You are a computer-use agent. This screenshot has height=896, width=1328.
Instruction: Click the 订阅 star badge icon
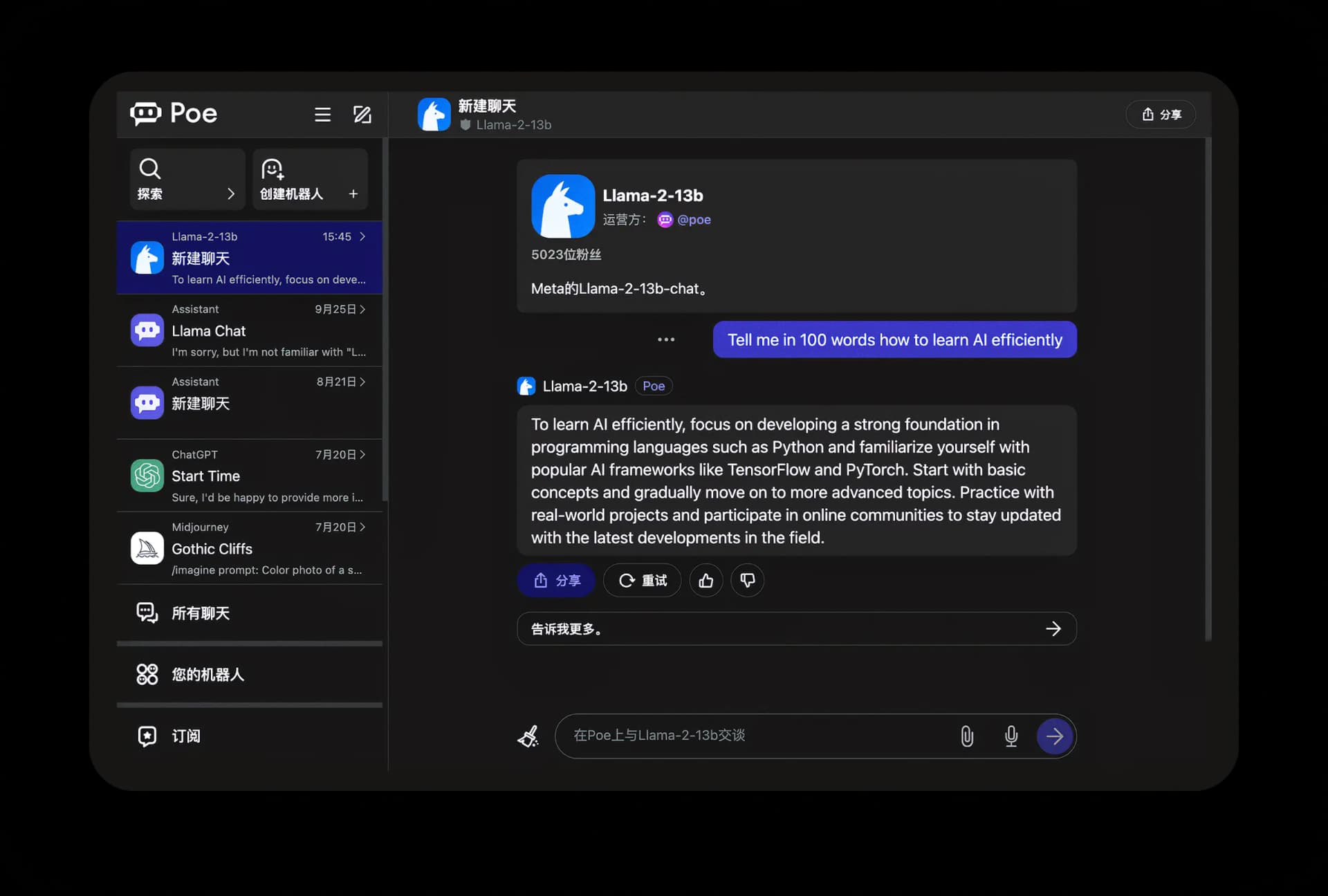147,736
